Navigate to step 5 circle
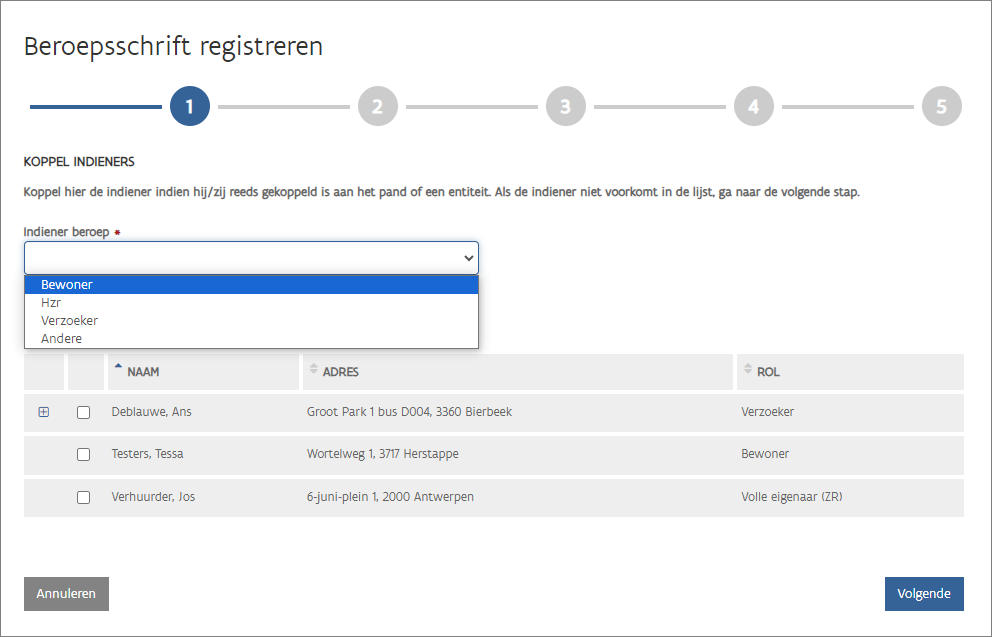This screenshot has height=637, width=992. pyautogui.click(x=942, y=106)
